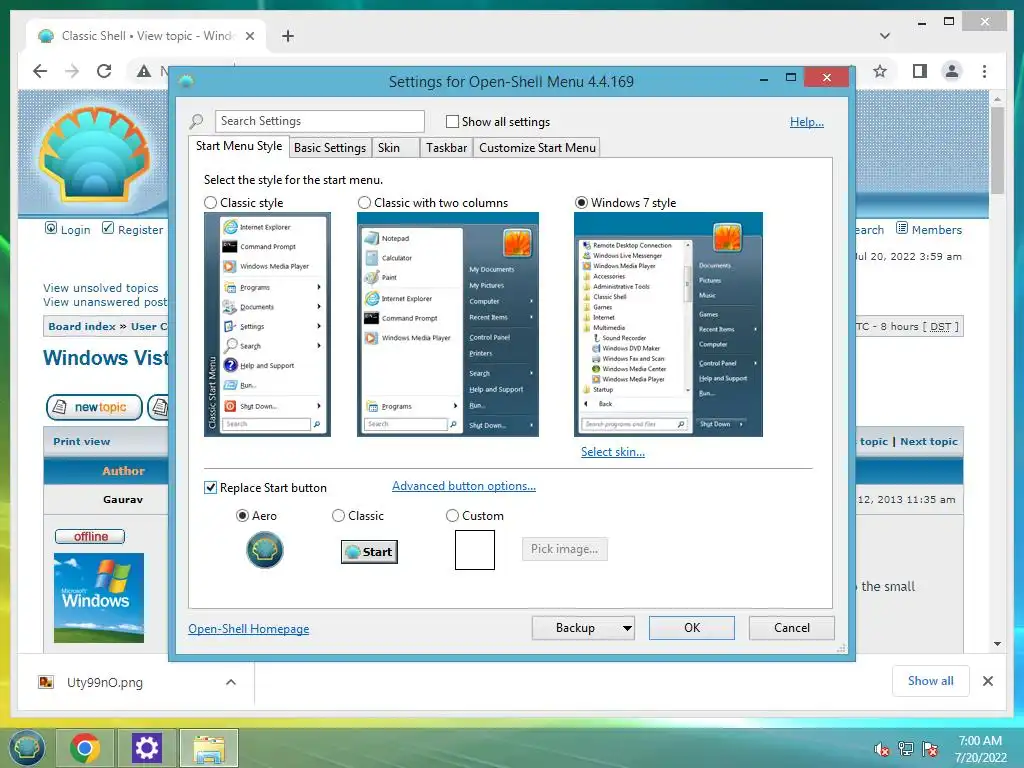Open the Taskbar tab
The height and width of the screenshot is (768, 1024).
pyautogui.click(x=447, y=148)
